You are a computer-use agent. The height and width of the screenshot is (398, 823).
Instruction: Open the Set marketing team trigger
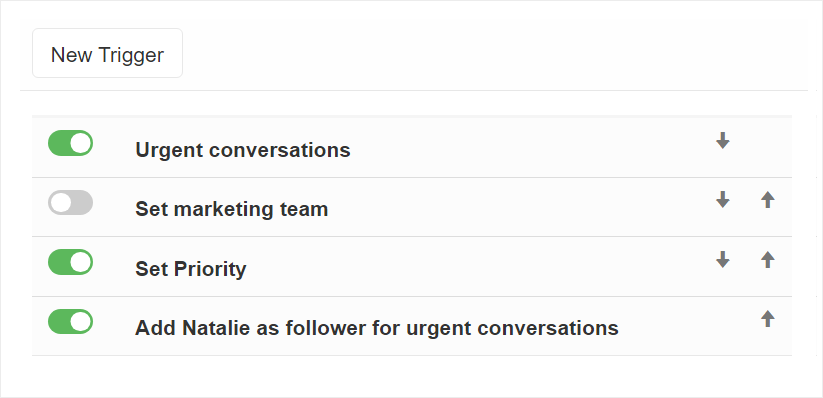[x=231, y=210]
